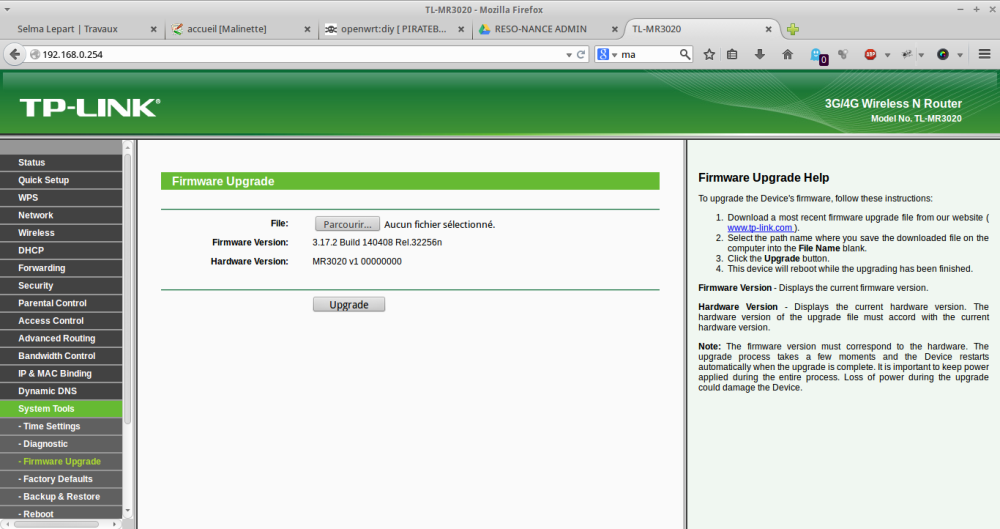Expand the URL history dropdown arrow
Viewport: 1000px width, 529px height.
[569, 56]
